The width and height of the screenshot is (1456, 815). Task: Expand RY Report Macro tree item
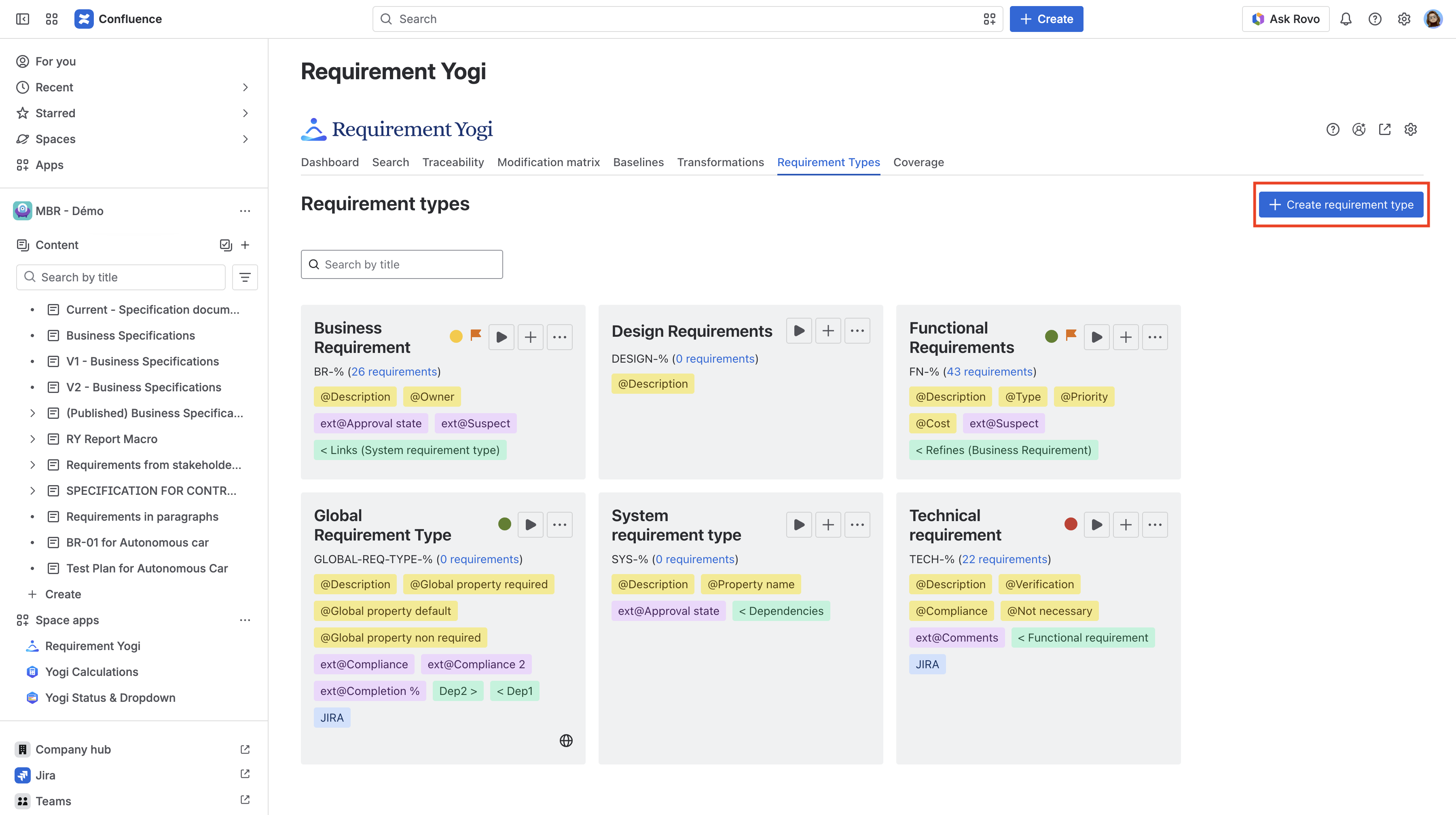32,439
